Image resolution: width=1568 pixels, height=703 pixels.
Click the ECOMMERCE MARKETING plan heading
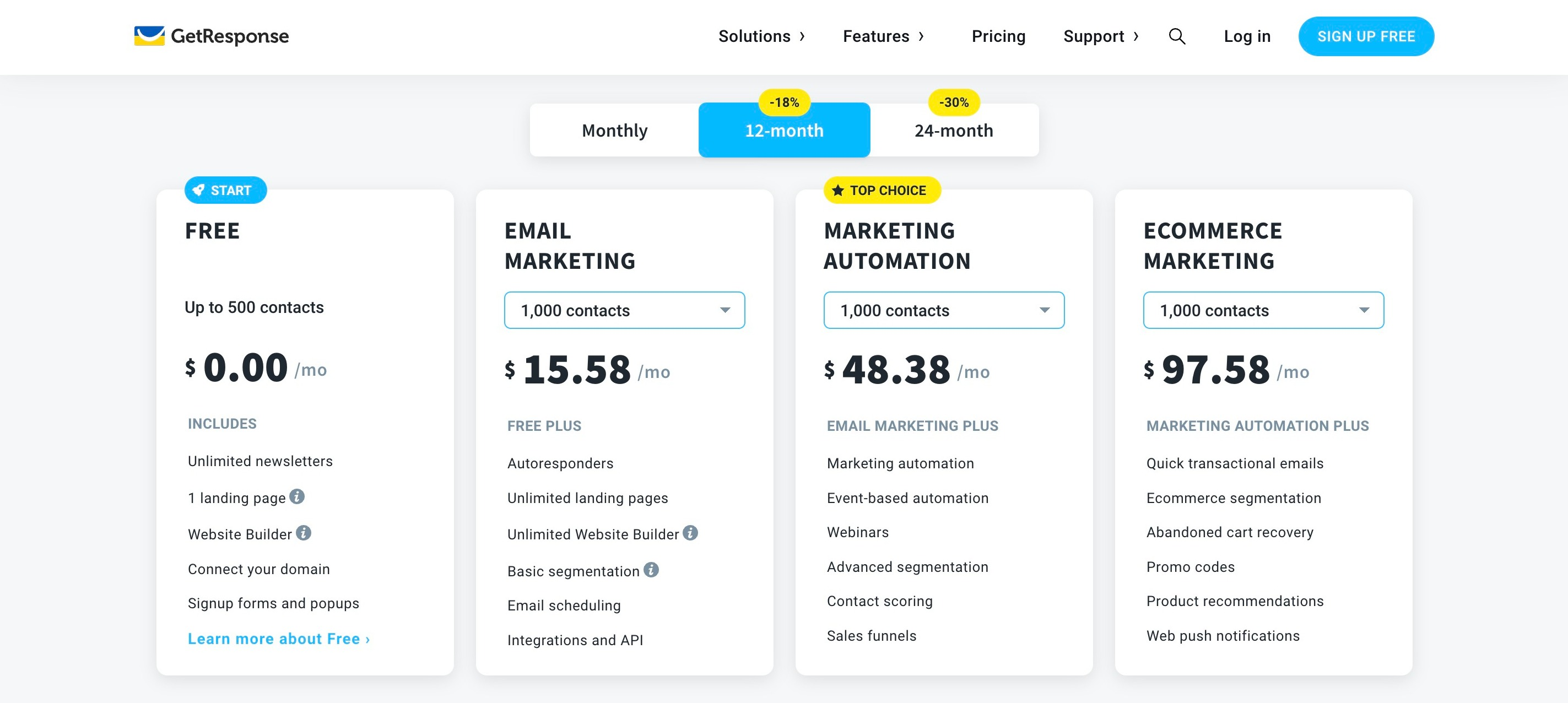(1213, 246)
